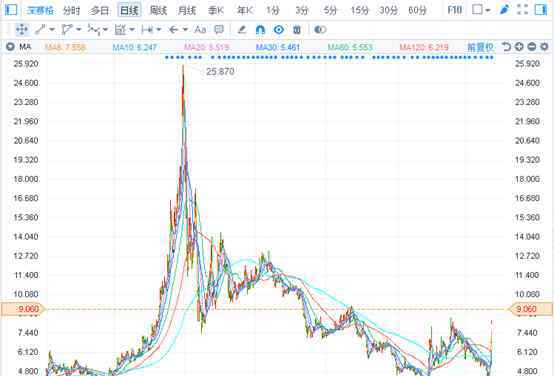Switch to 30分 thirty-minute chart
554x376 pixels.
(x=388, y=11)
